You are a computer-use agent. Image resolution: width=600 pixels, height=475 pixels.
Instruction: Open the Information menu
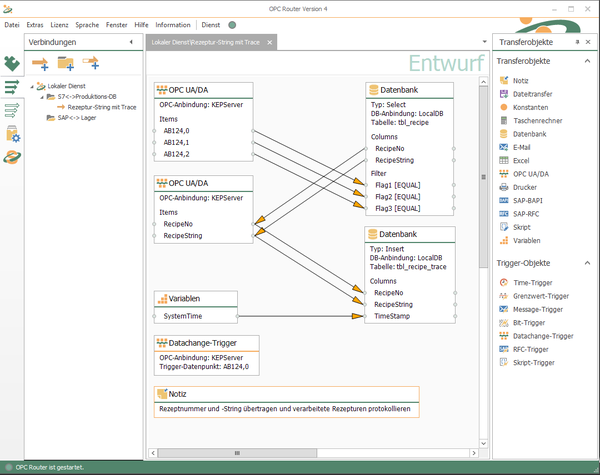coord(173,25)
